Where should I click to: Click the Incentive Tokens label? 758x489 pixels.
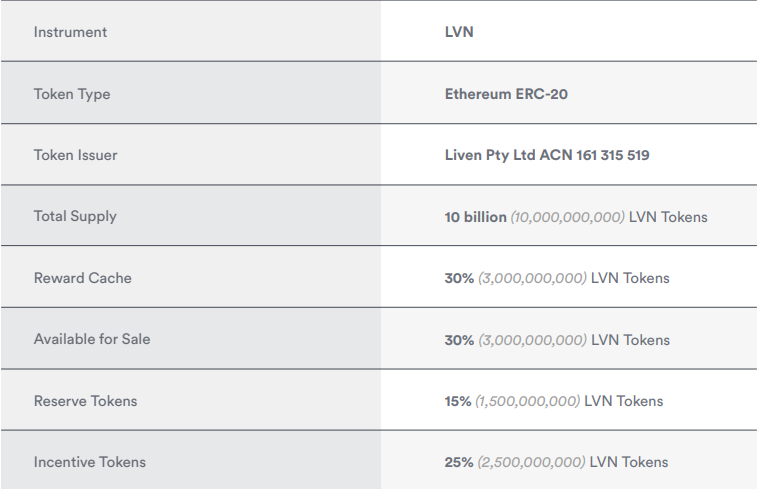click(x=89, y=462)
